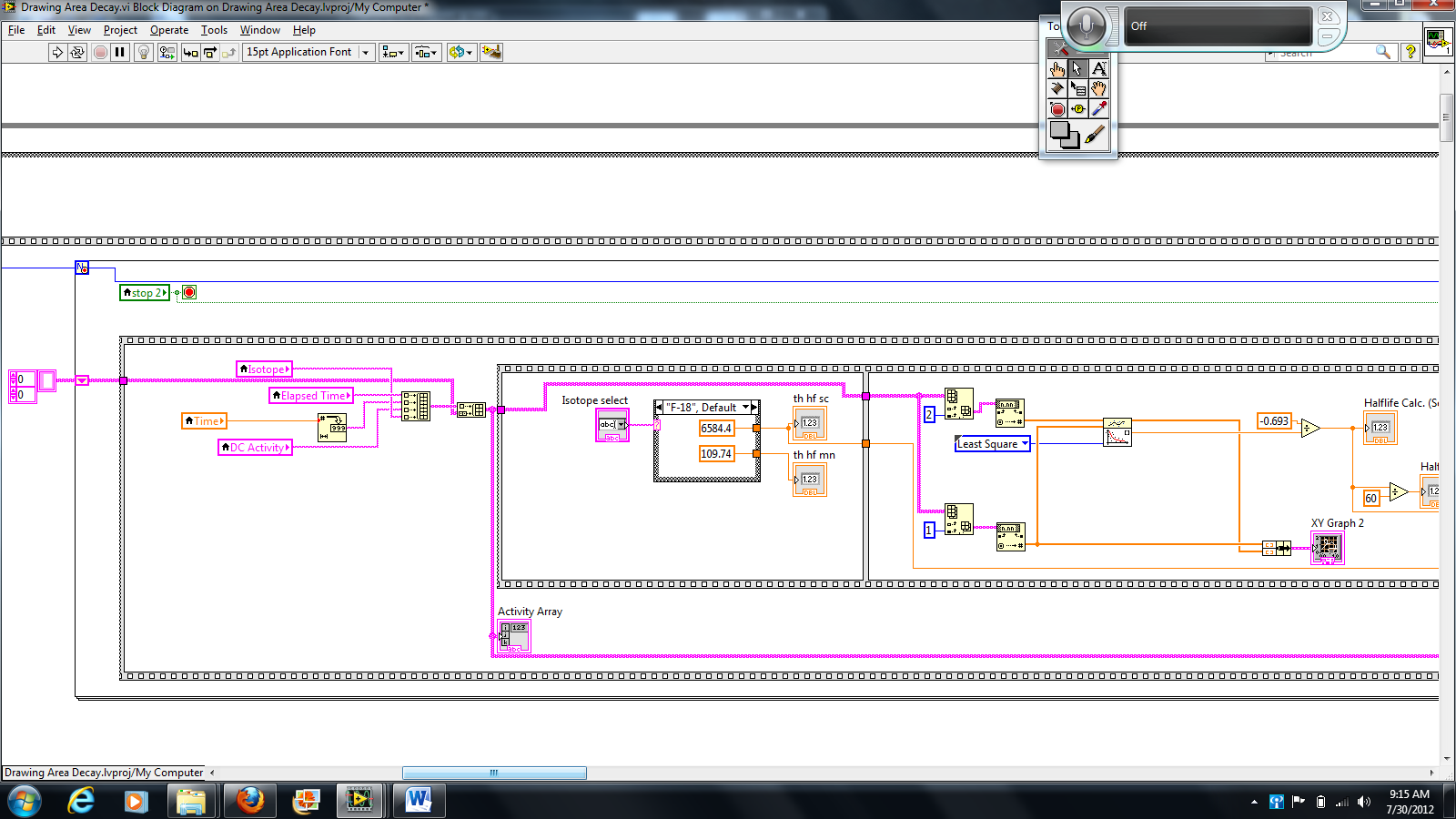This screenshot has height=819, width=1456.
Task: Open the Window menu
Action: (x=260, y=30)
